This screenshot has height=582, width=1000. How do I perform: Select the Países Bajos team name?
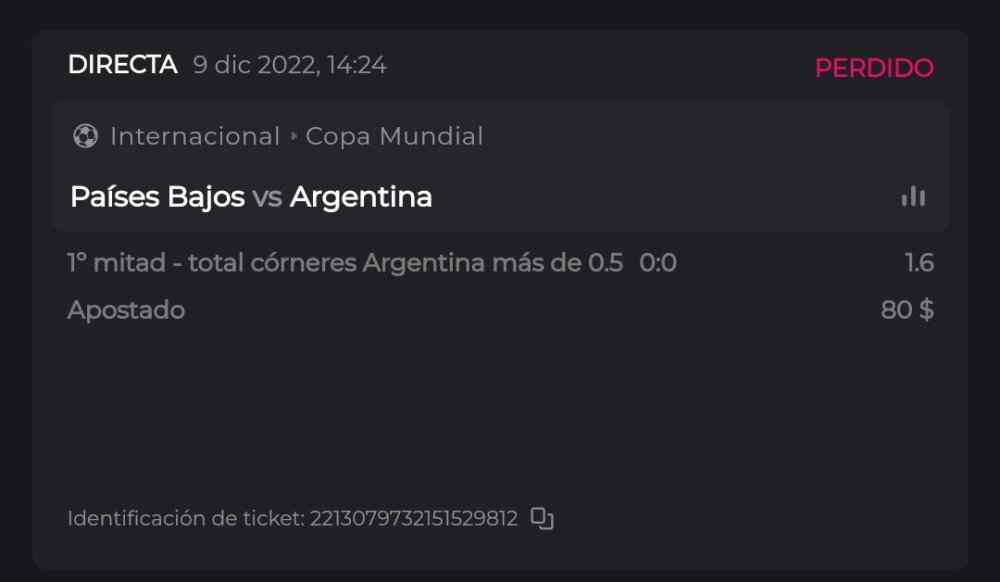pos(157,197)
